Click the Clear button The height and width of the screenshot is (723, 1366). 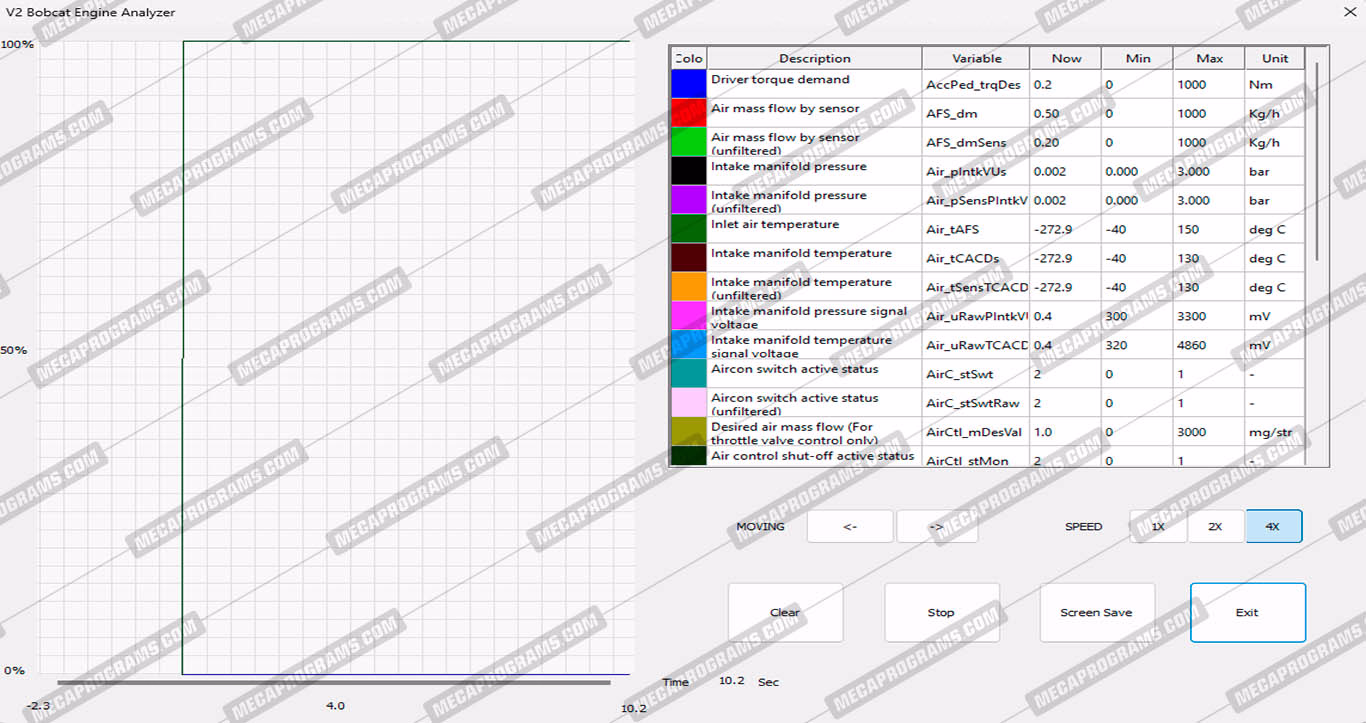[x=785, y=612]
